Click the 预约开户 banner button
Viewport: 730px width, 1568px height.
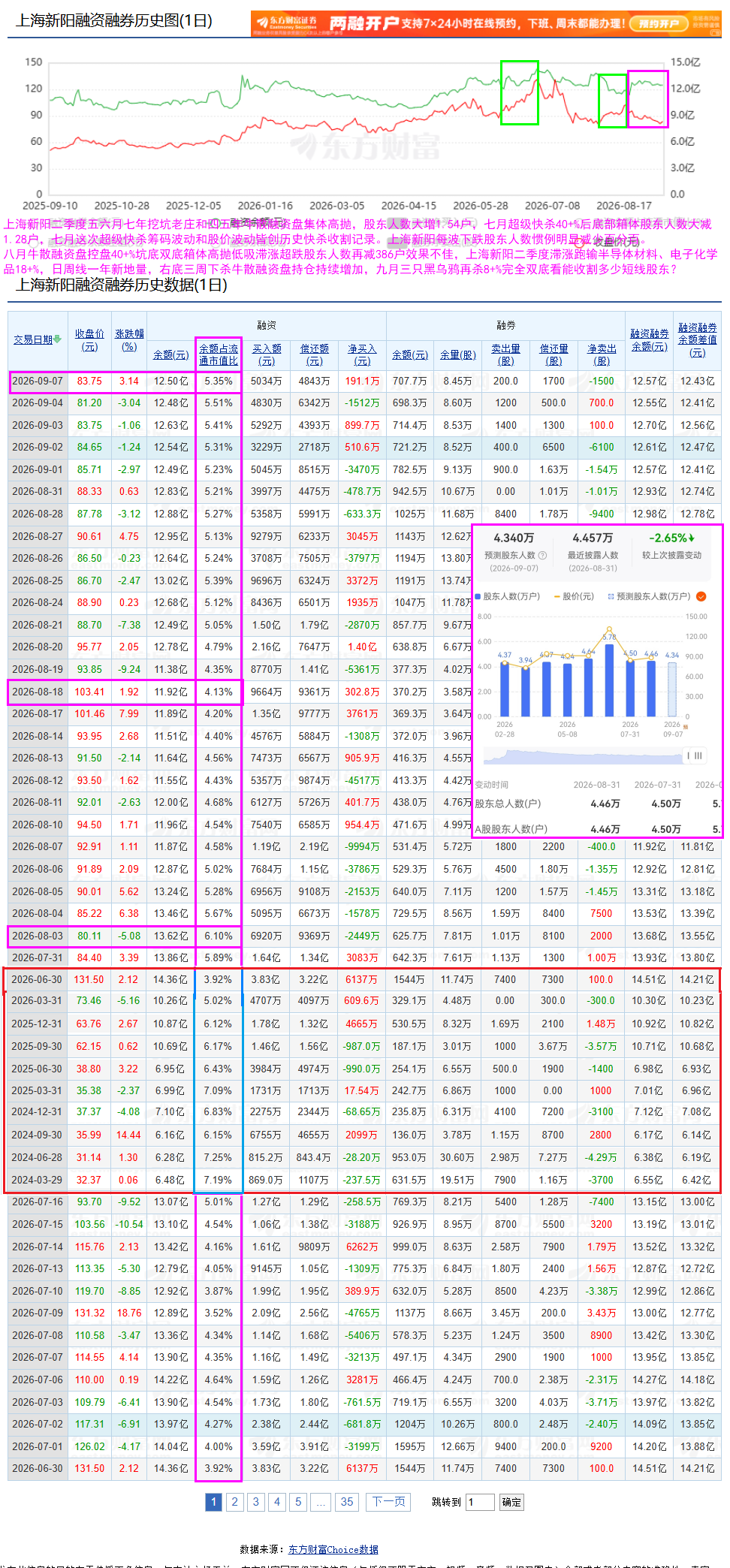point(659,23)
